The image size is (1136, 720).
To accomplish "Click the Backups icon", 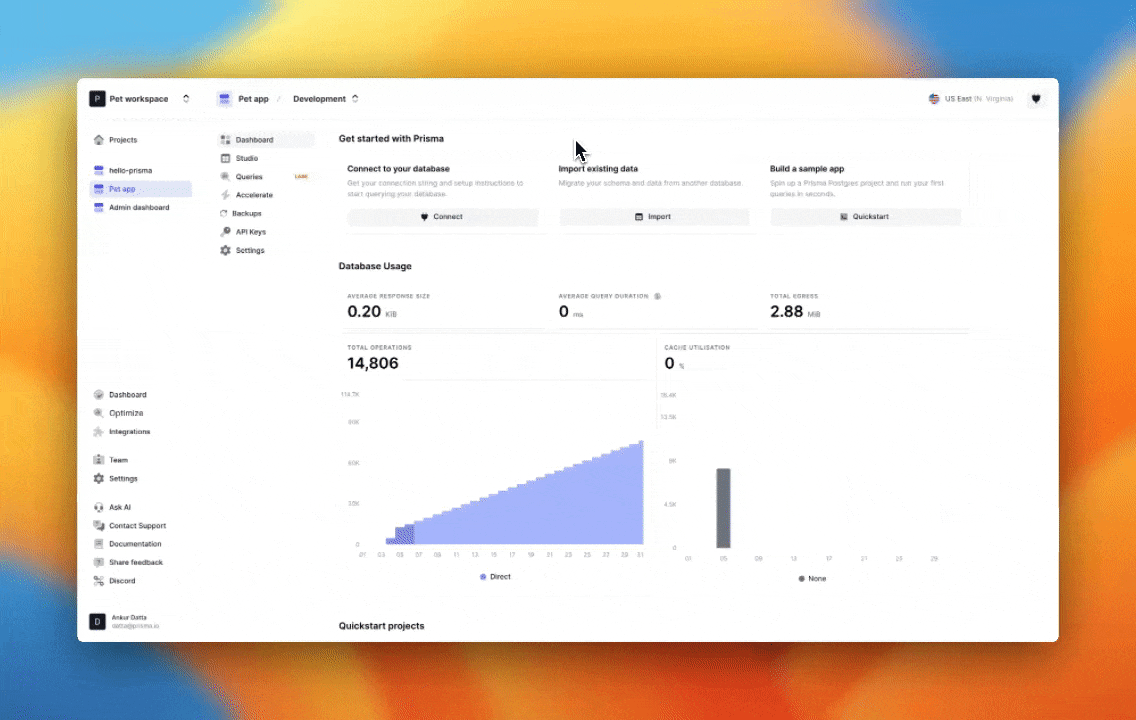I will click(226, 213).
